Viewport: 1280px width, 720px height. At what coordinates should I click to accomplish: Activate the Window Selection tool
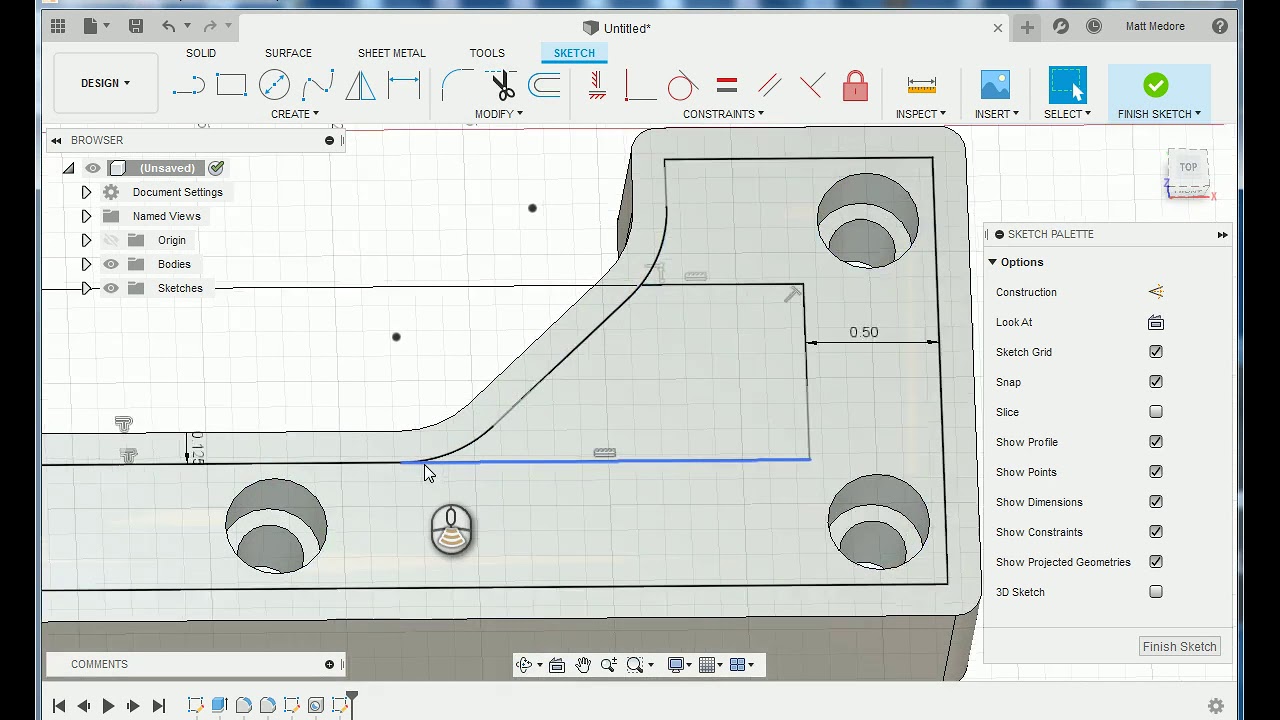[x=1067, y=85]
